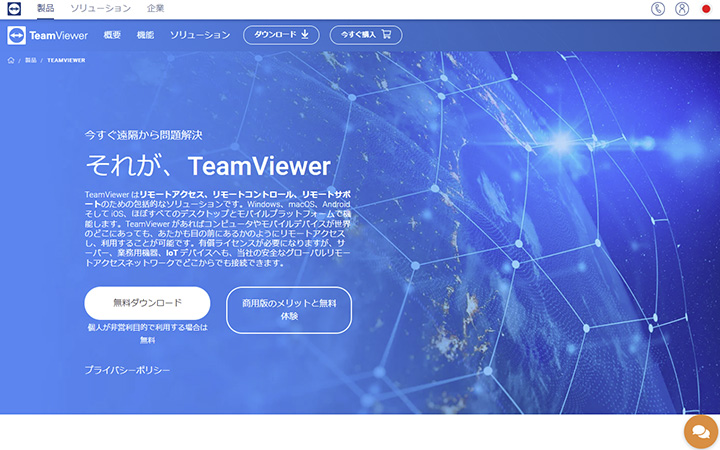Click 個人が非営利目的で利用する場合は無料 note
Viewport: 720px width, 450px height.
(147, 334)
